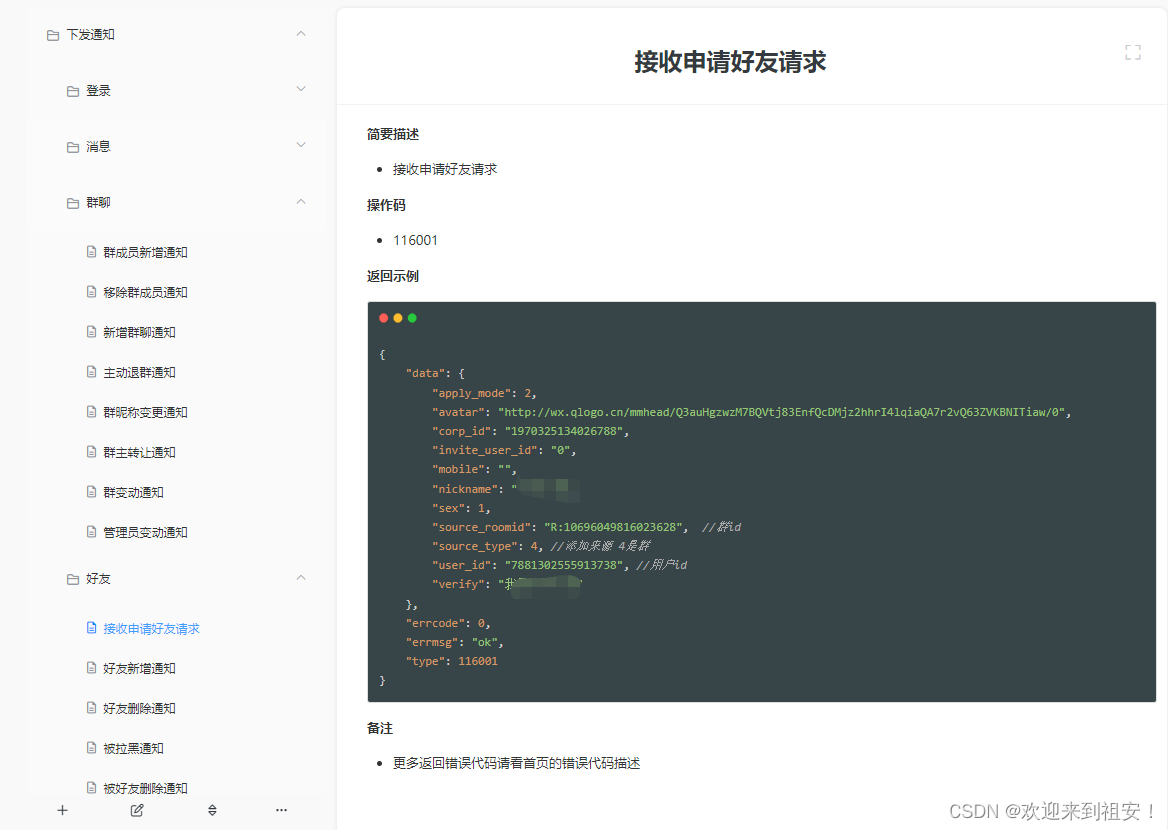Click the avatar URL string in code
Image resolution: width=1168 pixels, height=830 pixels.
coord(781,412)
